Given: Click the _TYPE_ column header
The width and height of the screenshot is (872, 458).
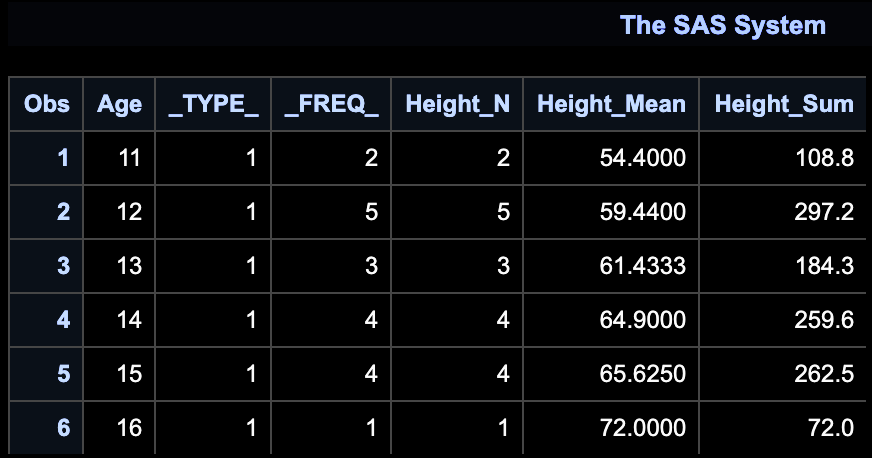Looking at the screenshot, I should pos(213,104).
